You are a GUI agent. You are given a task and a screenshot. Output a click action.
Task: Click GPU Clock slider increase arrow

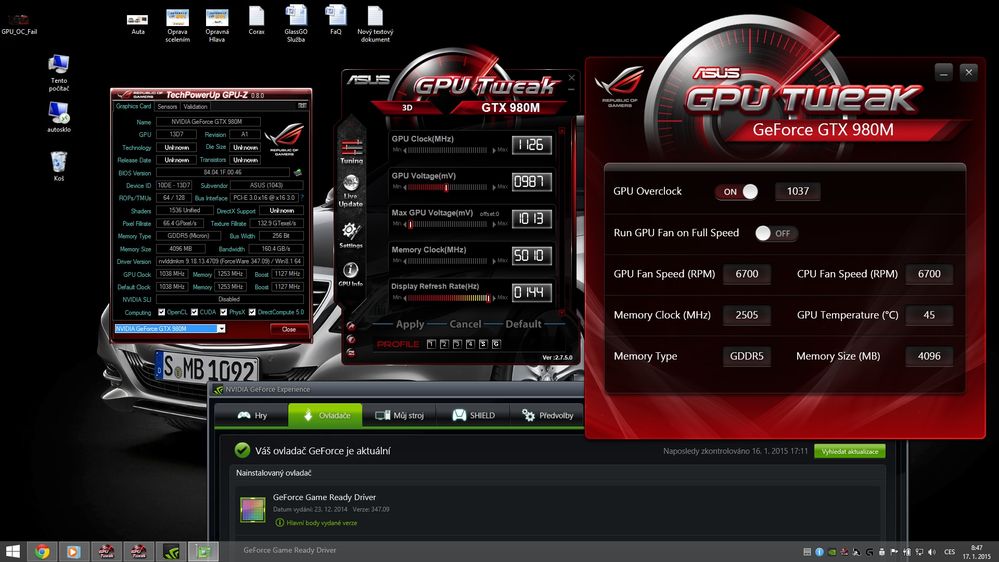(494, 150)
